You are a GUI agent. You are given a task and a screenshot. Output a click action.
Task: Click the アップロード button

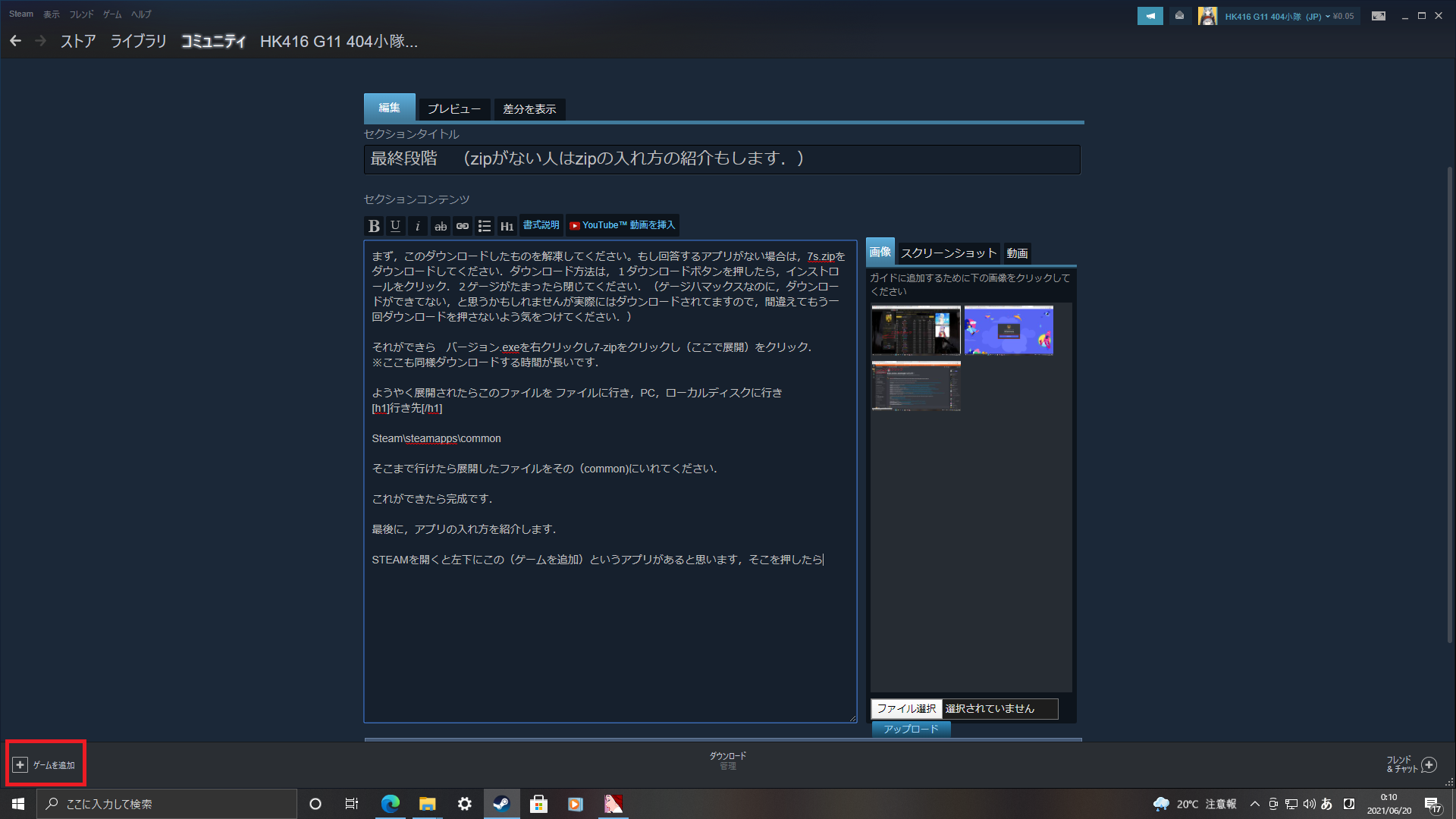coord(911,729)
